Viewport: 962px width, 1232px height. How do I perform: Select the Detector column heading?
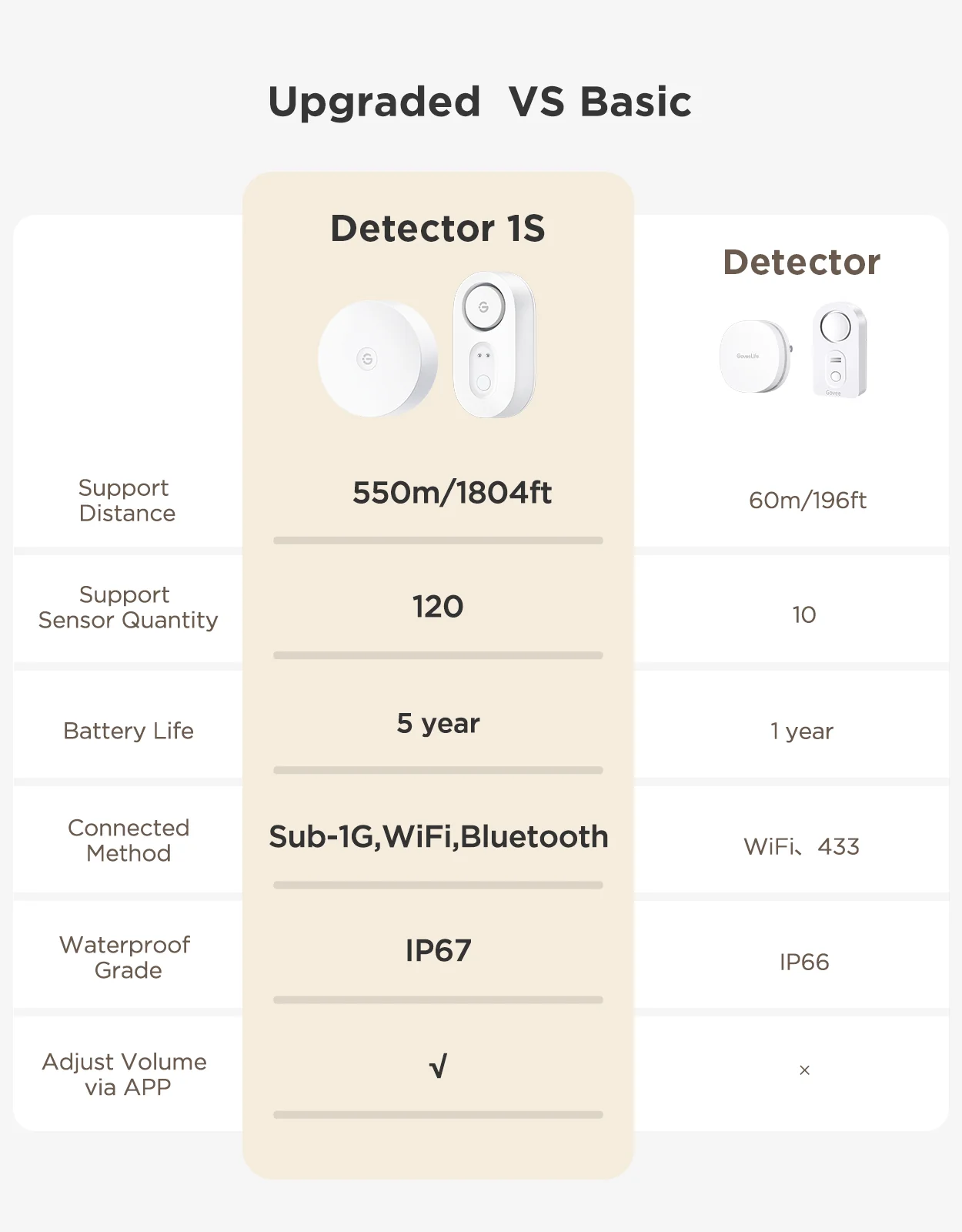click(801, 263)
